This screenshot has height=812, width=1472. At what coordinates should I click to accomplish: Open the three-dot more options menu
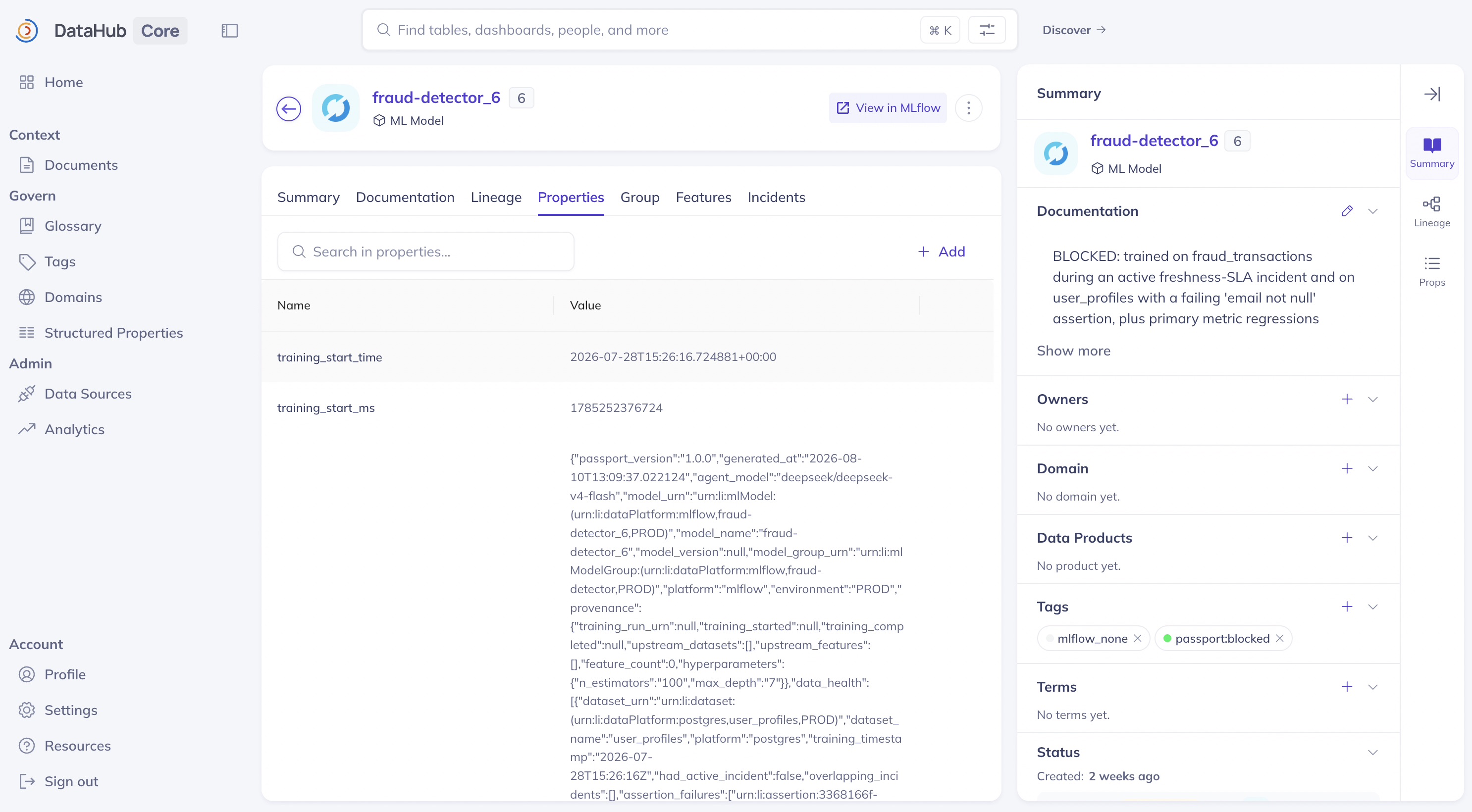[x=969, y=108]
